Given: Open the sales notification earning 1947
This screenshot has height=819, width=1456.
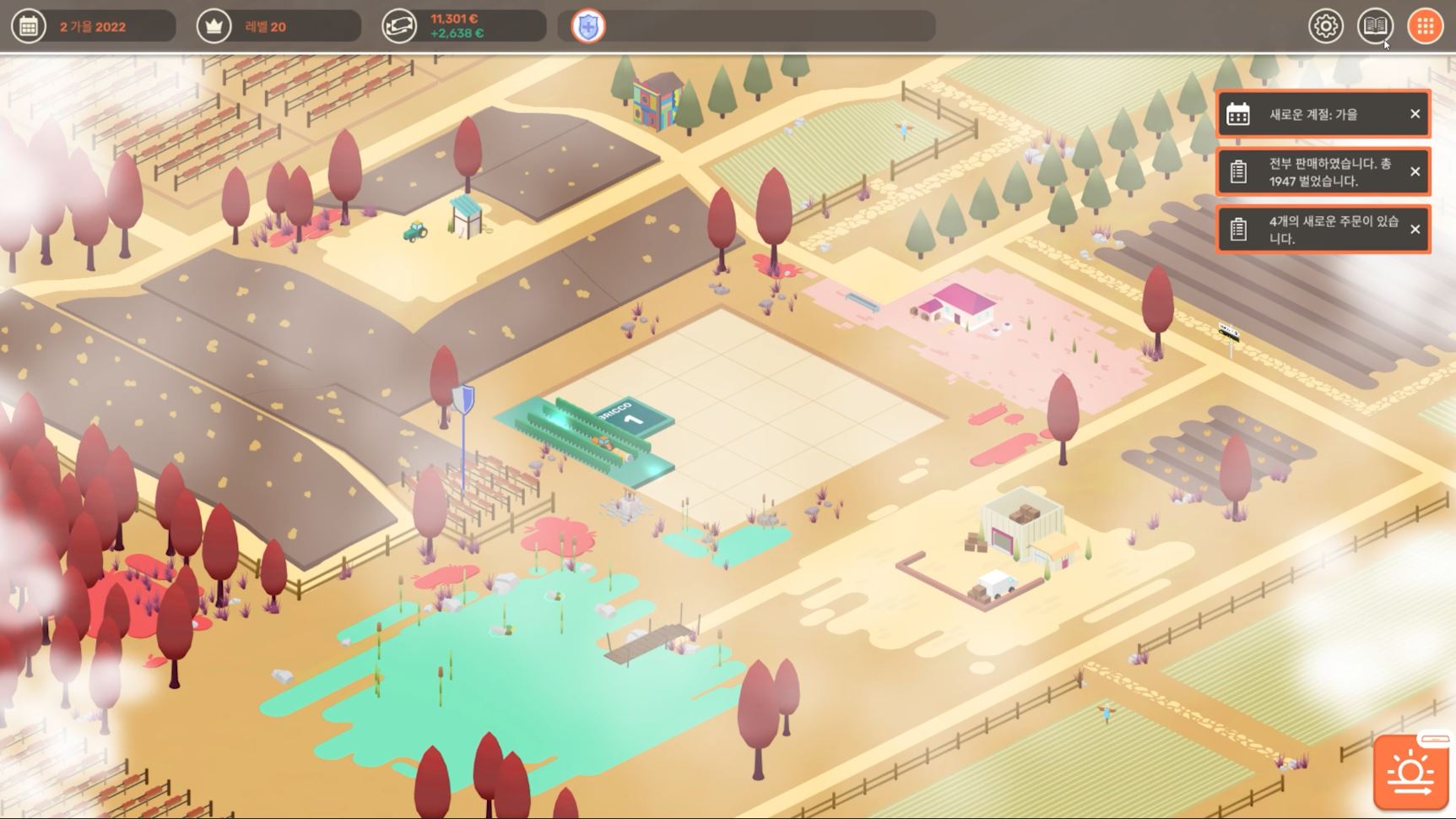Looking at the screenshot, I should click(1323, 171).
